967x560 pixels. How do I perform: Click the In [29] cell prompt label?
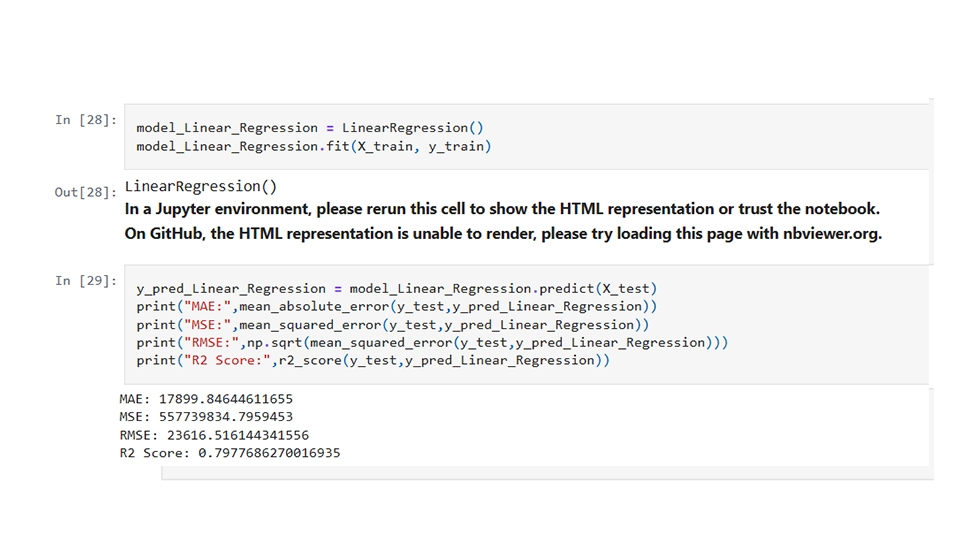point(86,281)
